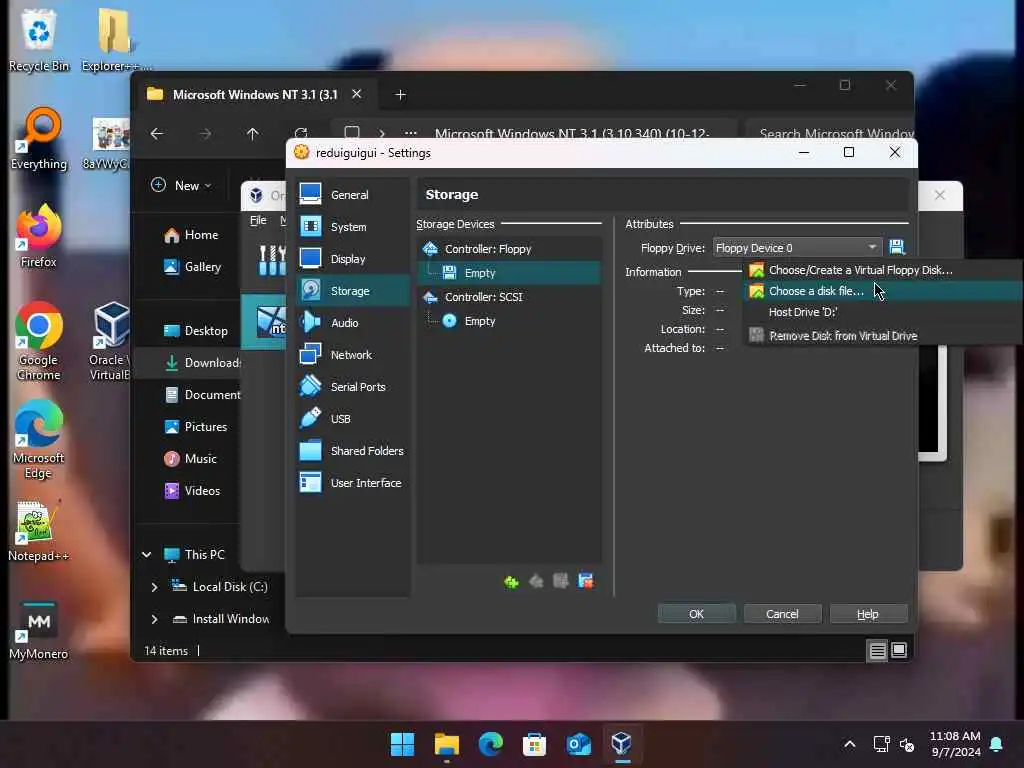Open File menu in VirtualBox Manager

click(x=258, y=220)
